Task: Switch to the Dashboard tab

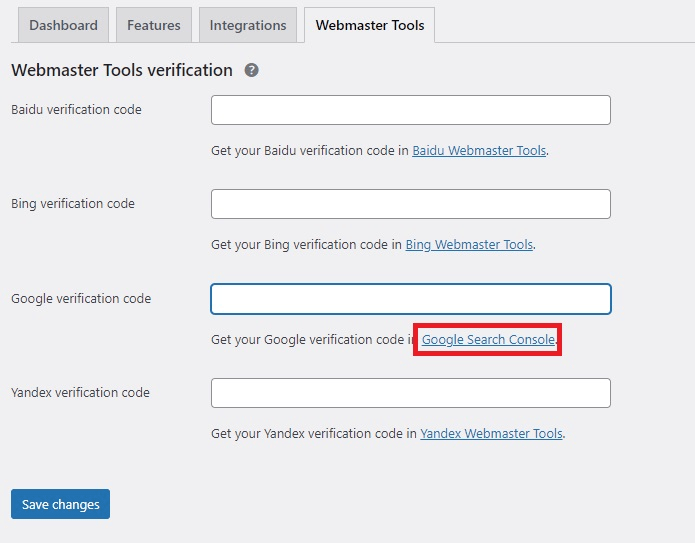Action: pos(63,25)
